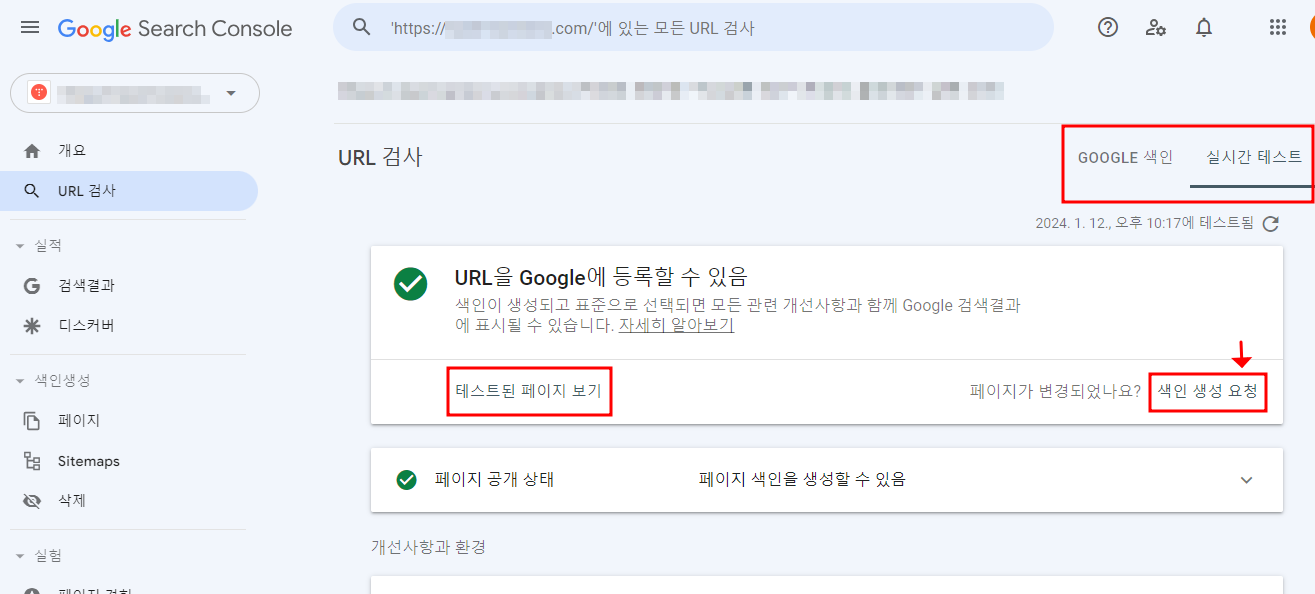Screen dimensions: 1315x594
Task: Open the hamburger main menu
Action: coord(30,28)
